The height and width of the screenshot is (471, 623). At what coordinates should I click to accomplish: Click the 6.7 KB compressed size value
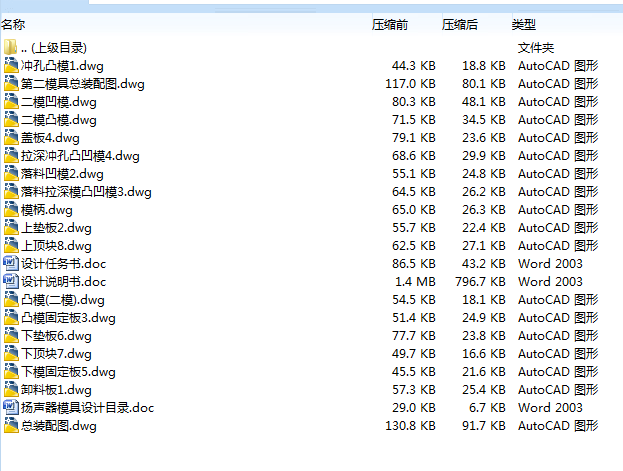[487, 407]
